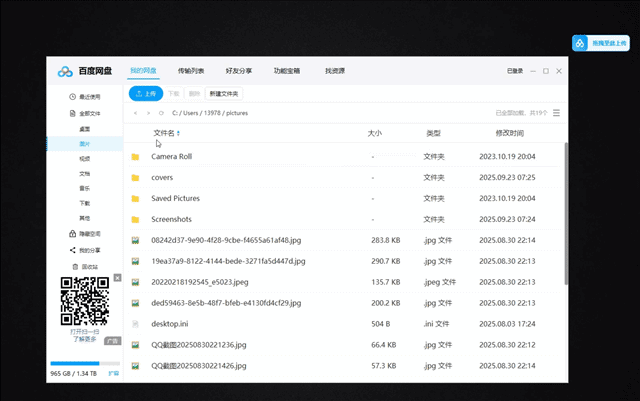
Task: Click the floating cloud upload widget icon
Action: pyautogui.click(x=580, y=43)
